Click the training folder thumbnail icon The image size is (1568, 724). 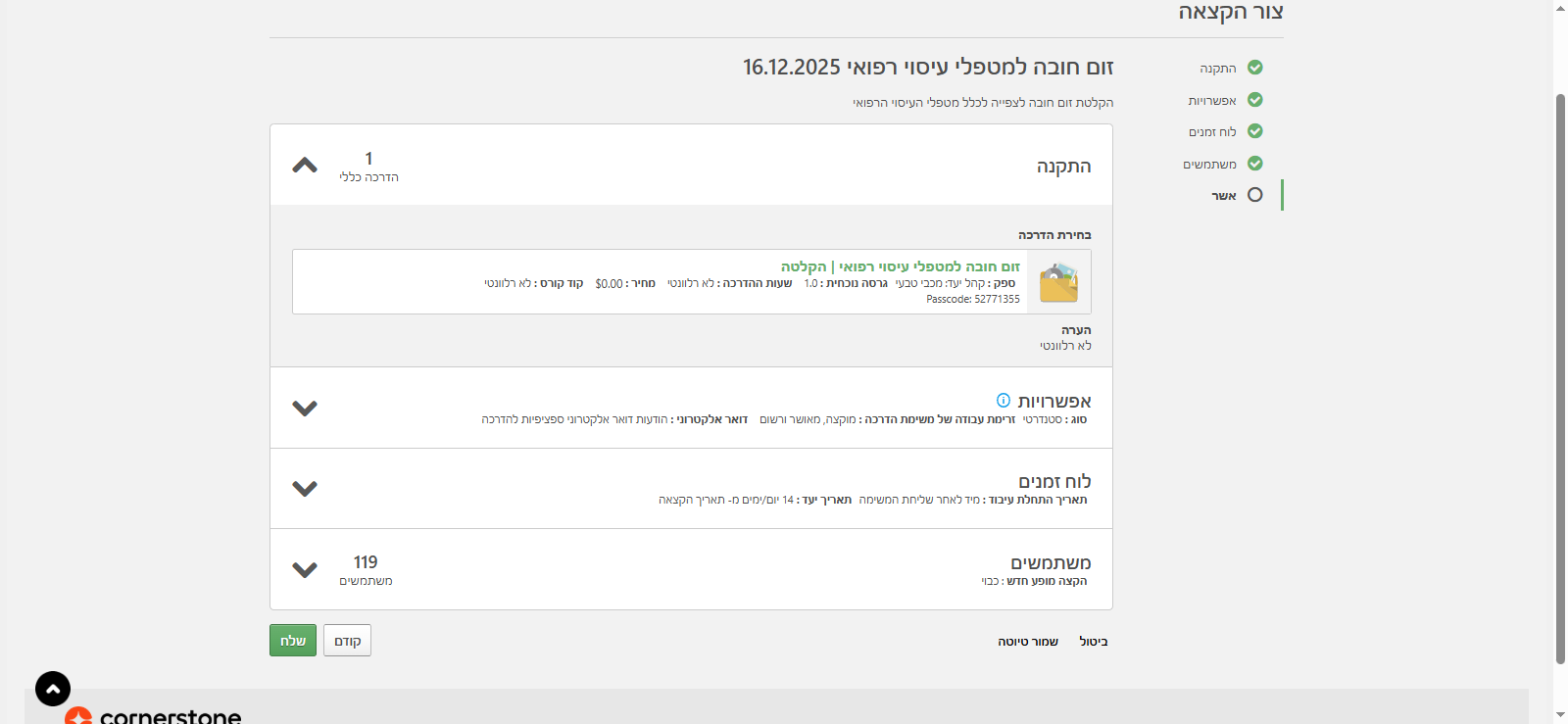click(x=1058, y=282)
